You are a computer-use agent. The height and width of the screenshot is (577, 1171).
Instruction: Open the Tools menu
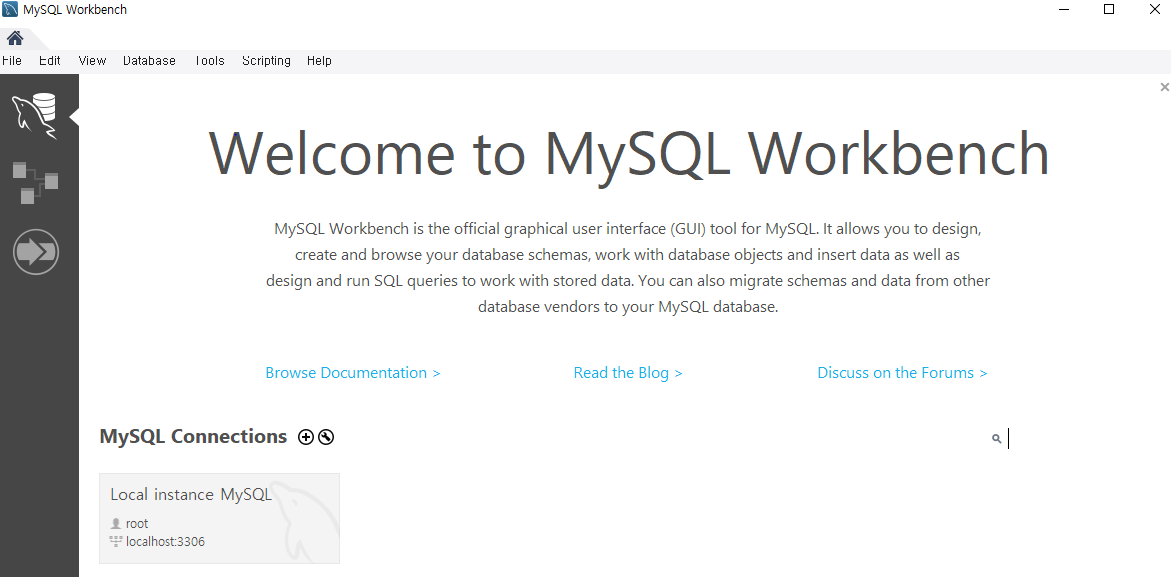coord(209,60)
